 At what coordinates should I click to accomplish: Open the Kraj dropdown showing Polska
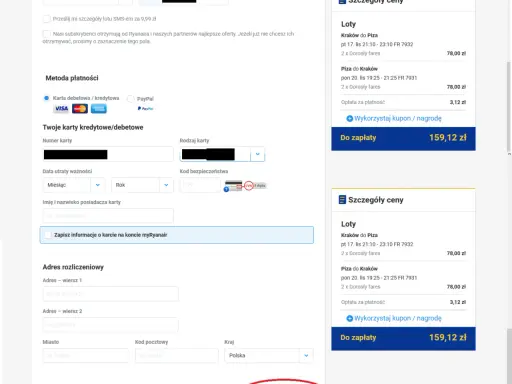pos(269,356)
